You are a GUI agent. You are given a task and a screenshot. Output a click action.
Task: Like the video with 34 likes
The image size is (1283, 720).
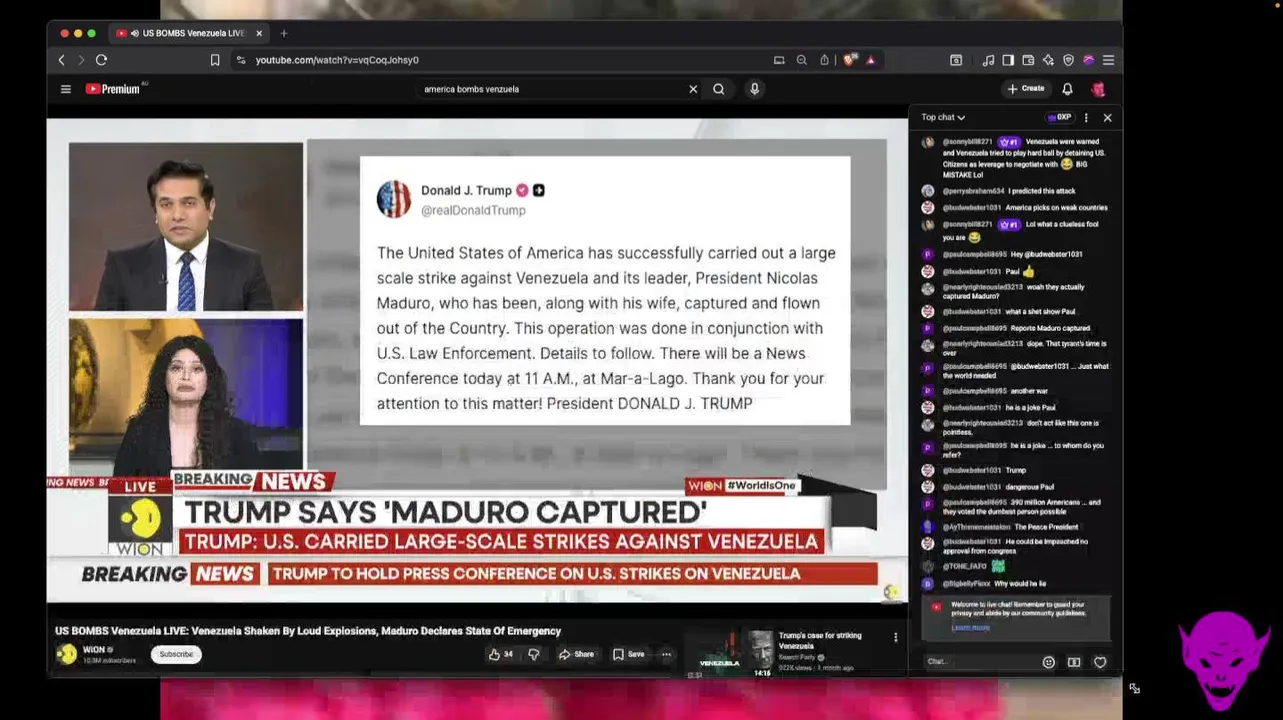point(501,654)
